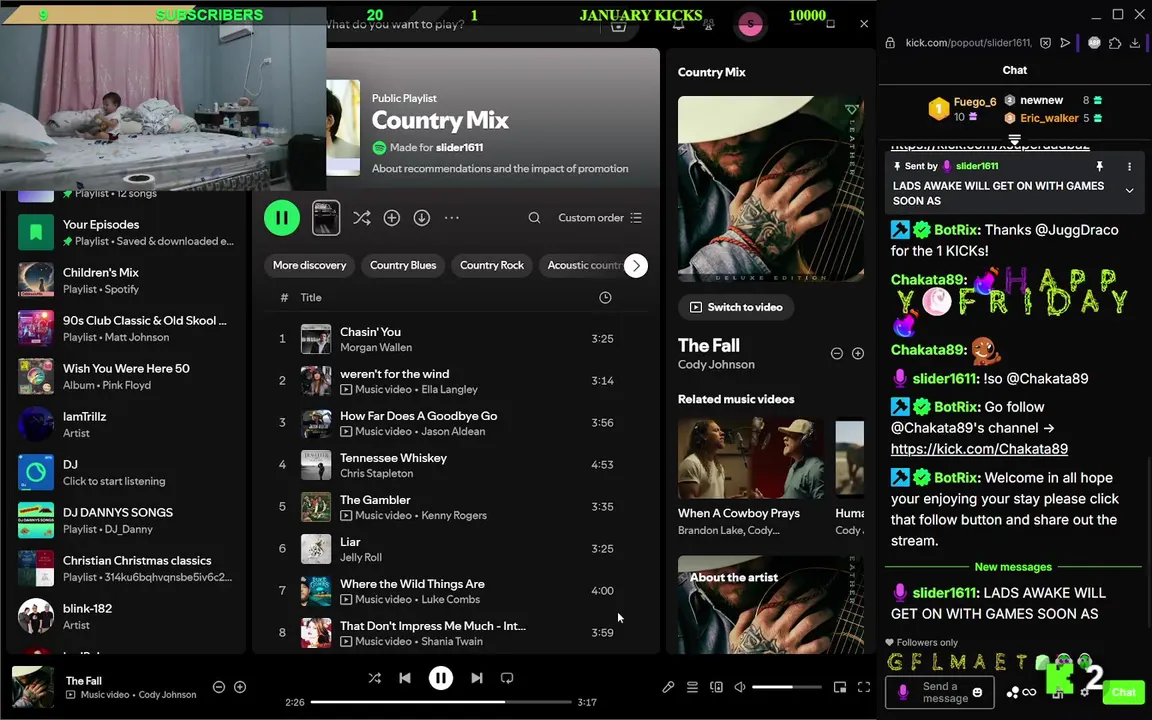Collapse the pinned message chevron in Kick chat

tap(1129, 191)
